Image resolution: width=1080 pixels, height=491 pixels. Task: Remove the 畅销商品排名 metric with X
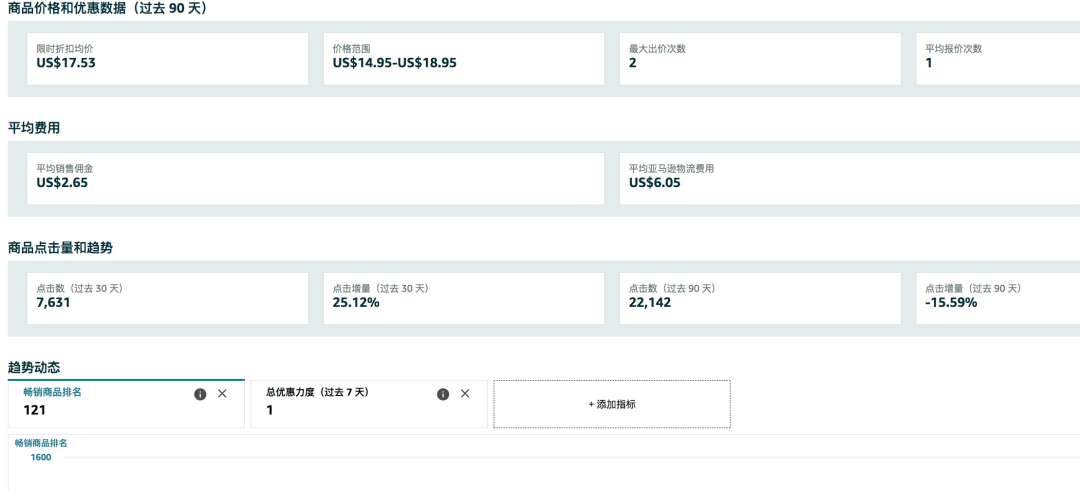[x=222, y=393]
